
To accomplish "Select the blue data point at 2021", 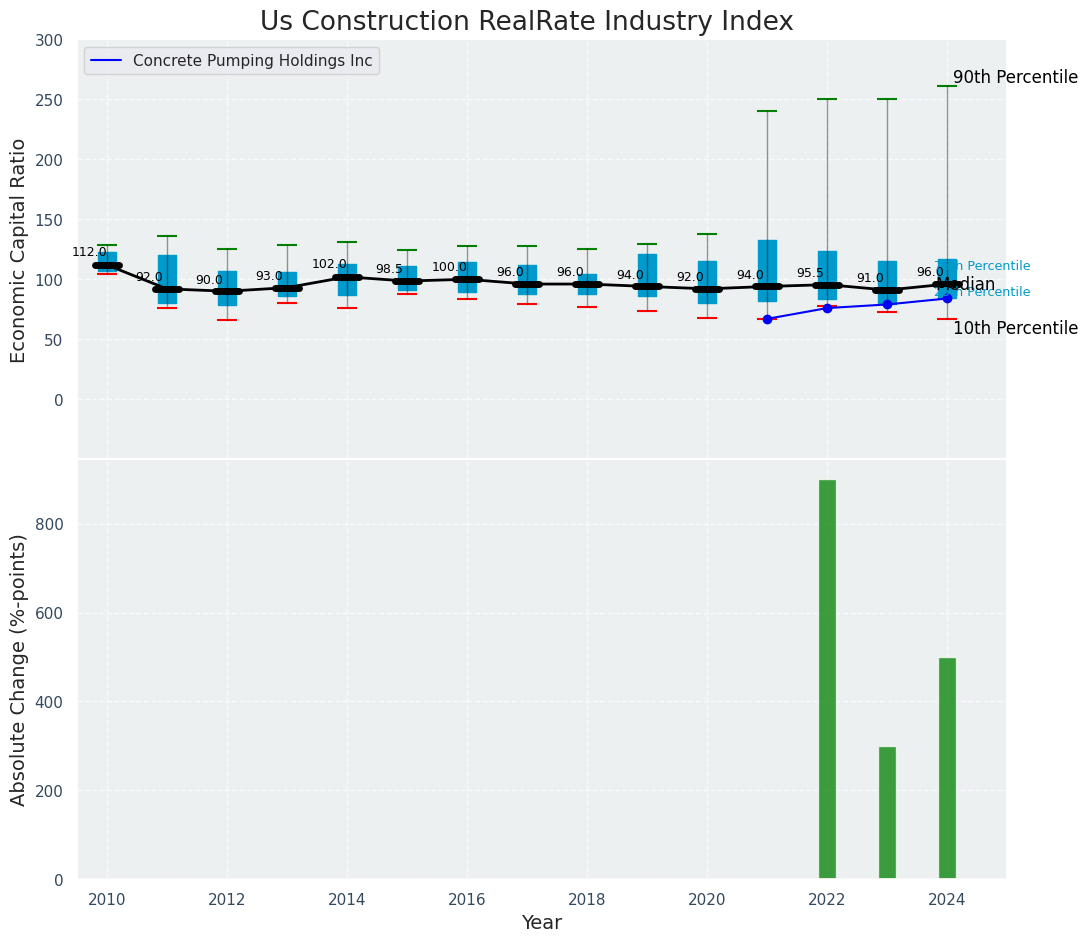I will (x=767, y=319).
